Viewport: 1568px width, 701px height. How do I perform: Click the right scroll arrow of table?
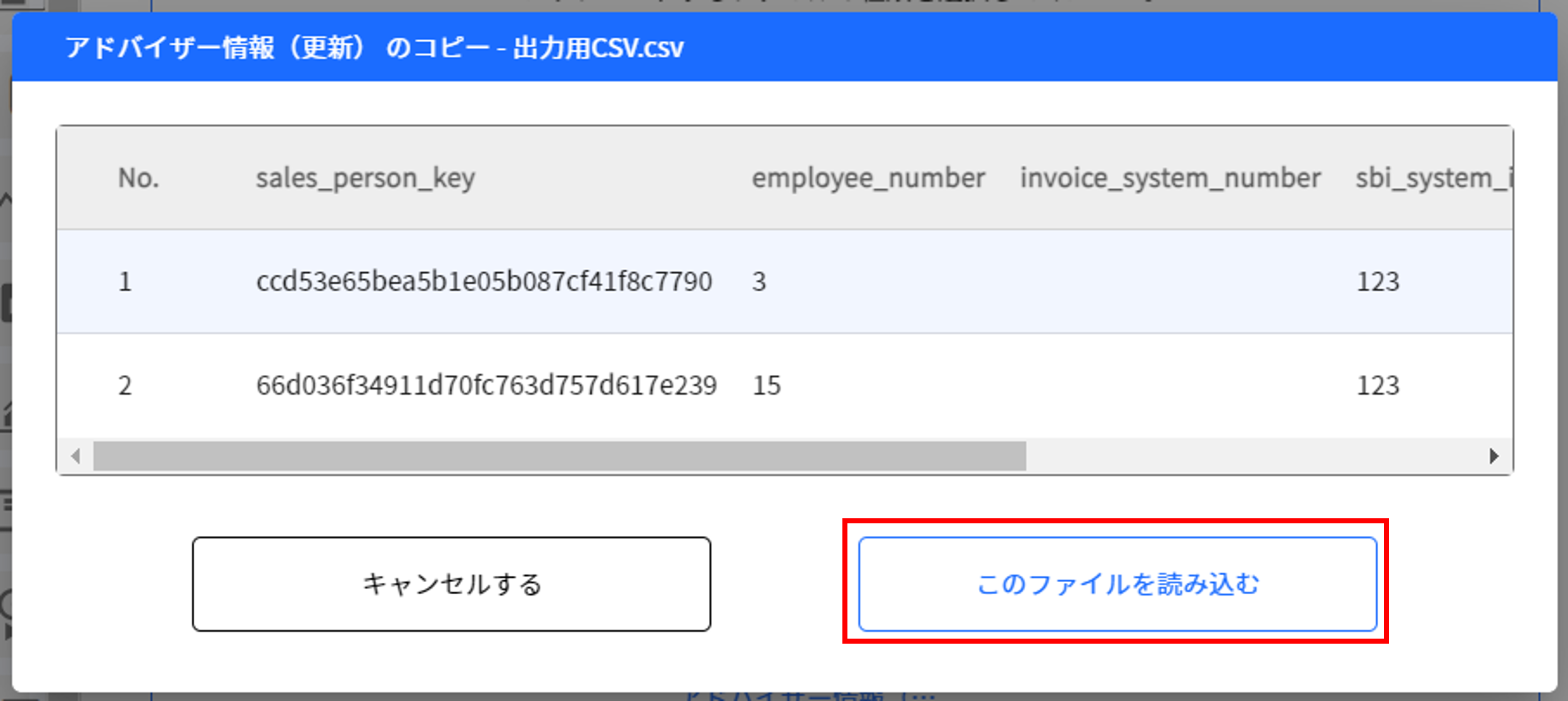(x=1493, y=456)
